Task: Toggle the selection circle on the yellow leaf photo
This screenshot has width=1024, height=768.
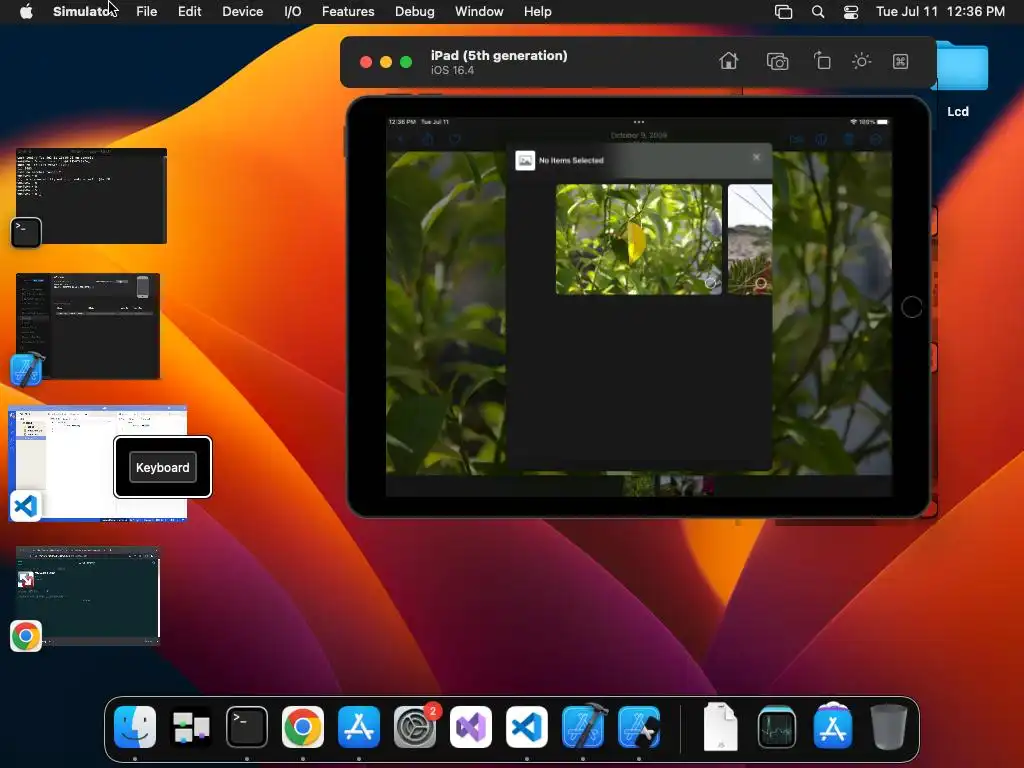Action: pyautogui.click(x=710, y=283)
